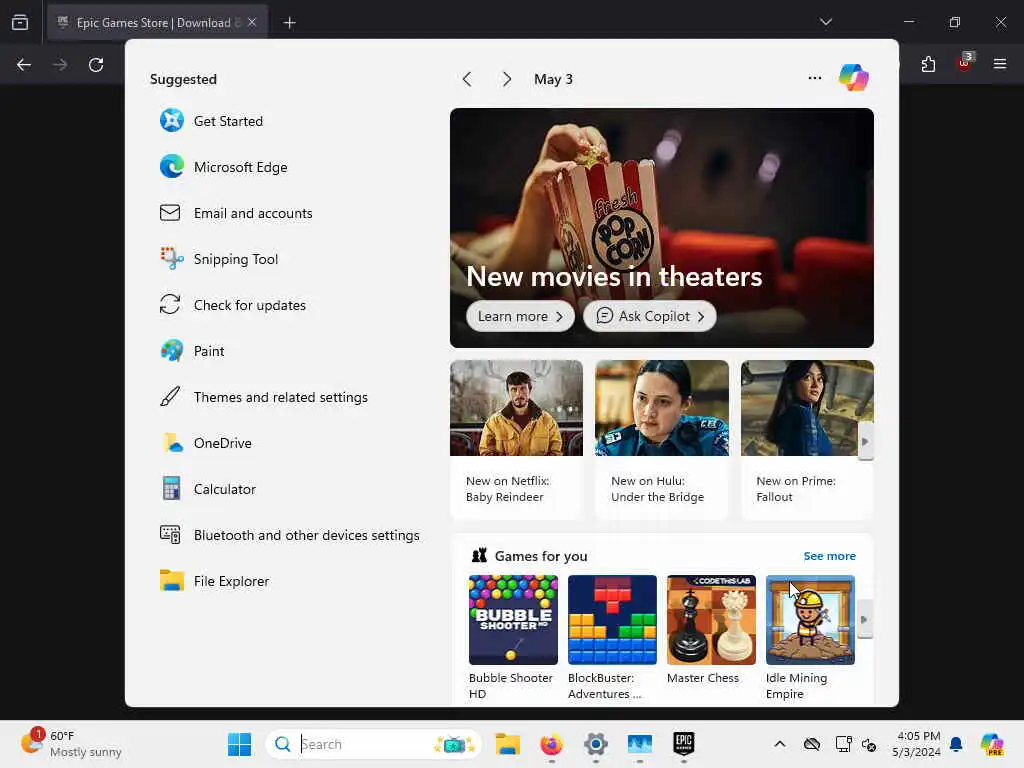Image resolution: width=1024 pixels, height=768 pixels.
Task: Open the firefox view icon
Action: pyautogui.click(x=20, y=23)
